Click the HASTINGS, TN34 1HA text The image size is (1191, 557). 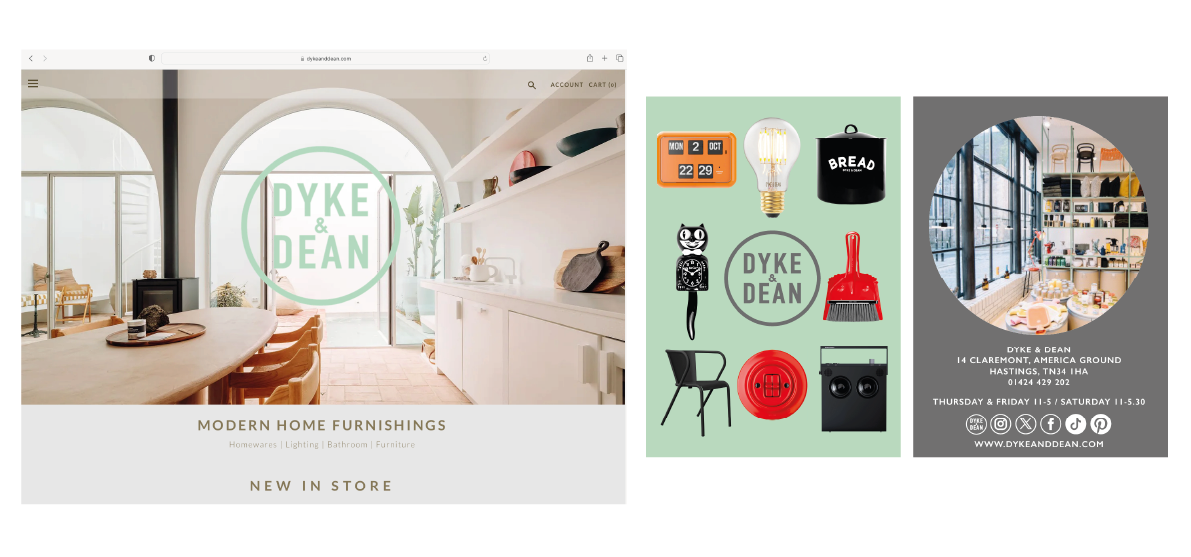1038,372
